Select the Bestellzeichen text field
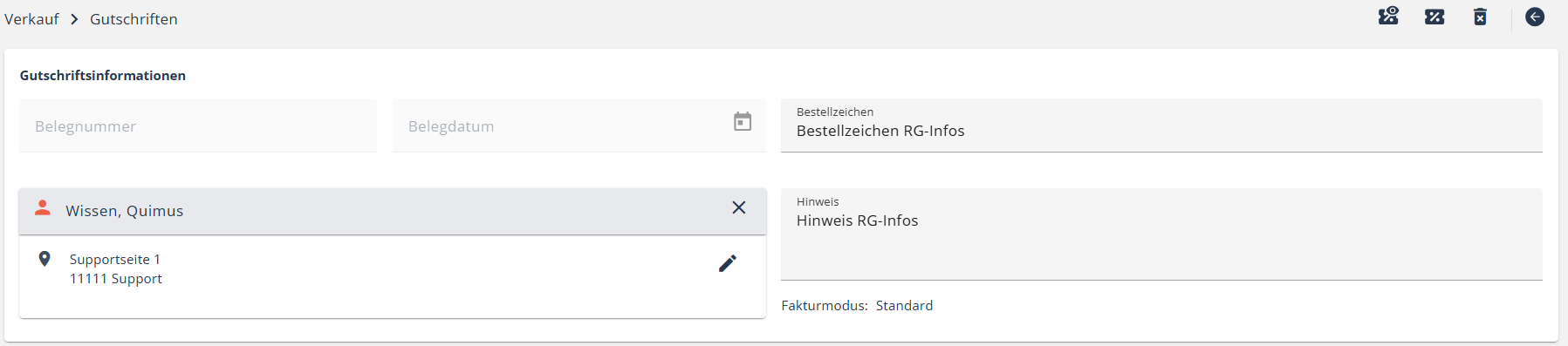 tap(1161, 126)
